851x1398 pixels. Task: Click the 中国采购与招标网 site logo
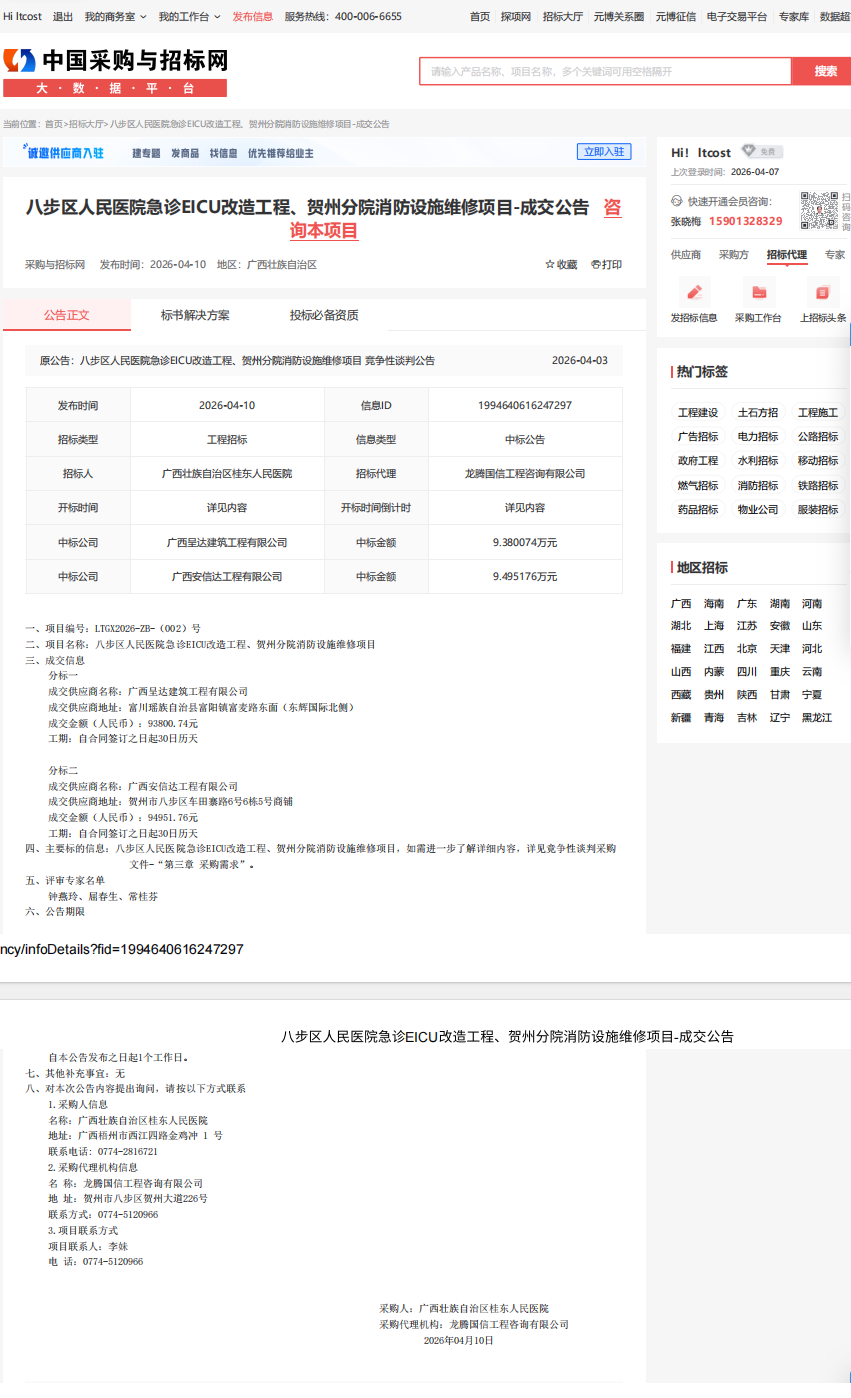pyautogui.click(x=115, y=72)
